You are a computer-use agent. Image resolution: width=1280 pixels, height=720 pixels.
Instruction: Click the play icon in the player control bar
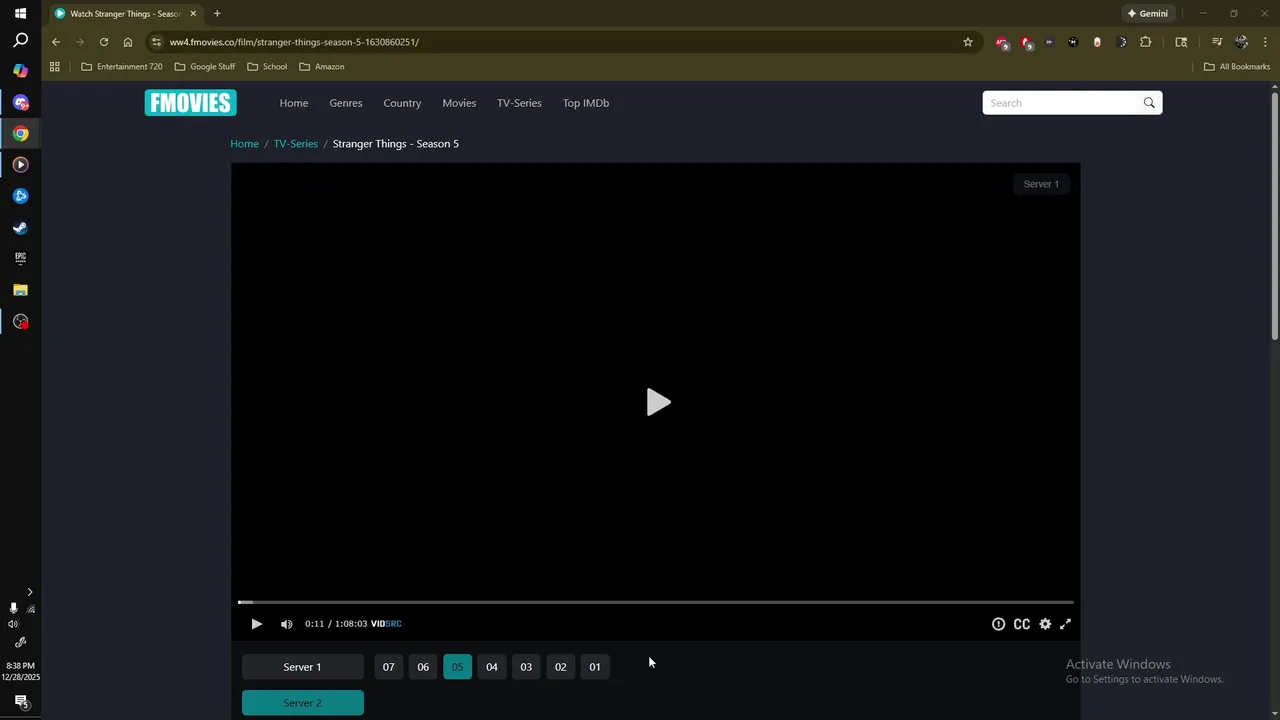(x=256, y=624)
